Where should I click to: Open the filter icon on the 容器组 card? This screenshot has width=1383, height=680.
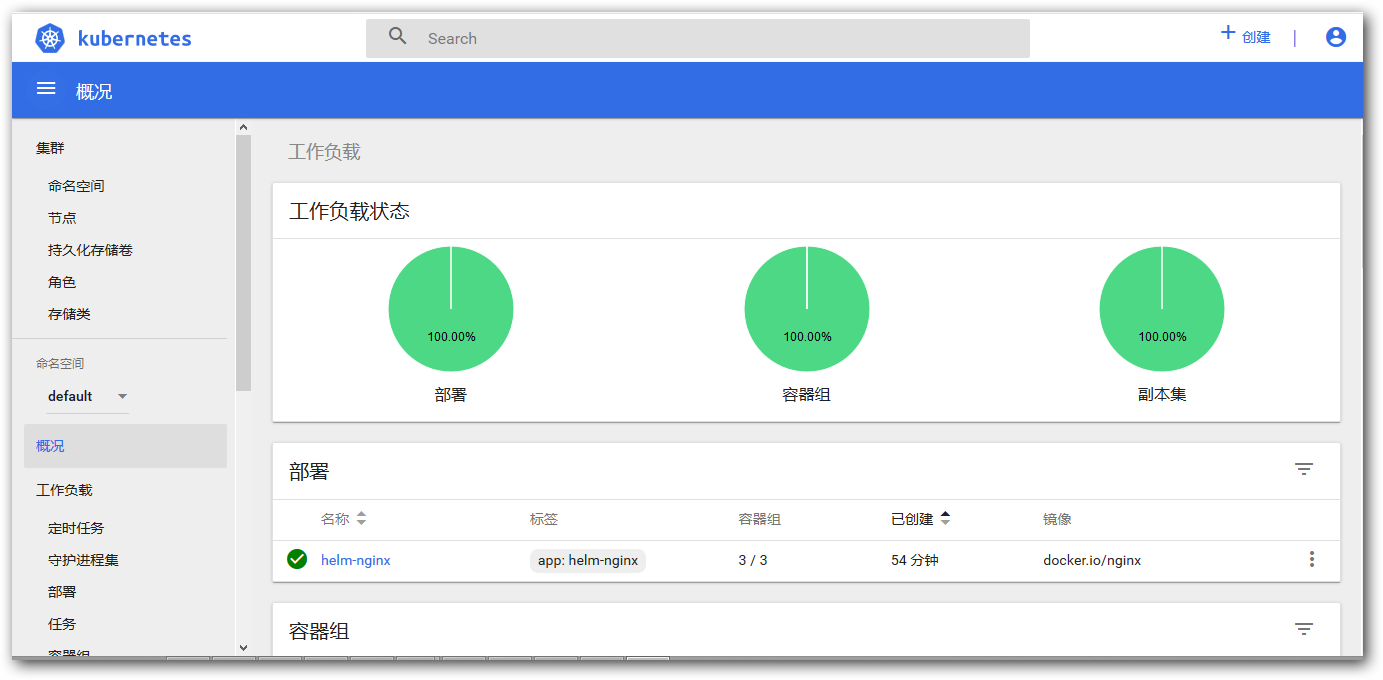pos(1303,628)
